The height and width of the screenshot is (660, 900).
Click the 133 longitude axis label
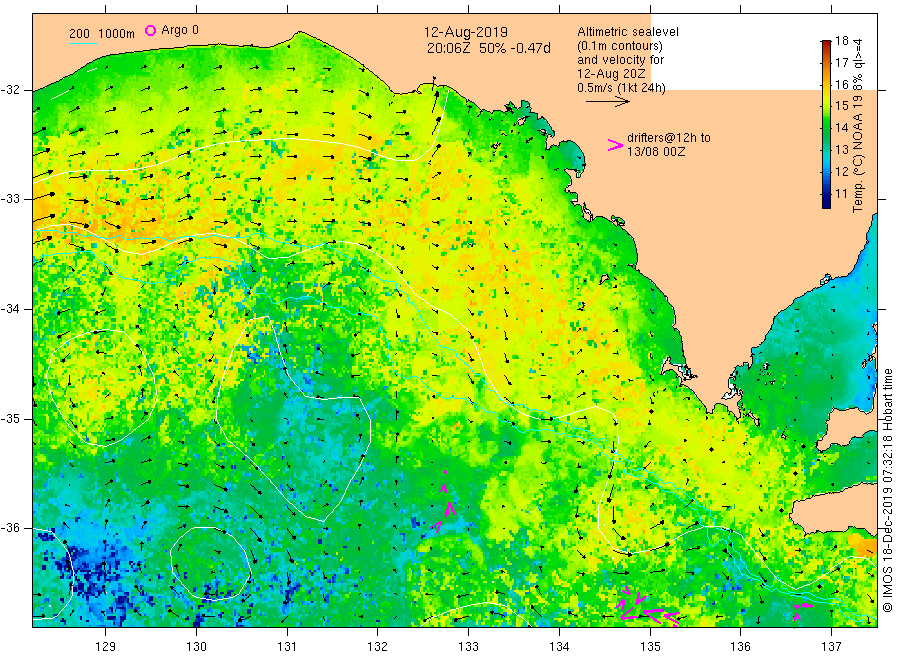(x=468, y=647)
